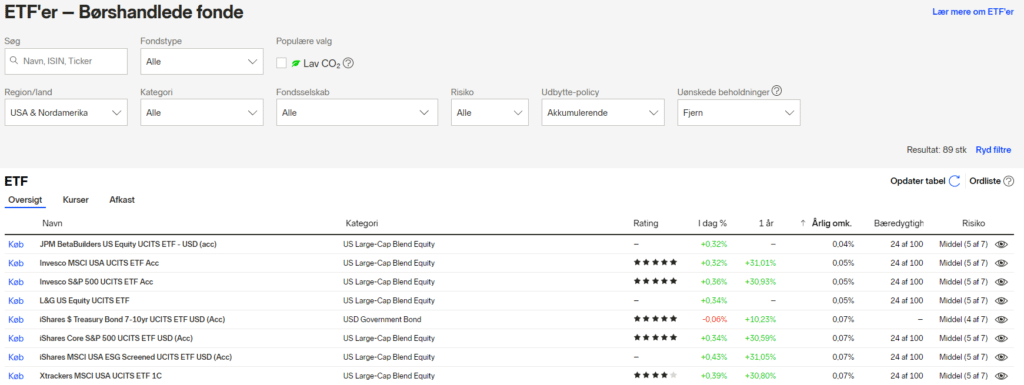Switch to the Kurser tab
1024x385 pixels.
tap(76, 200)
